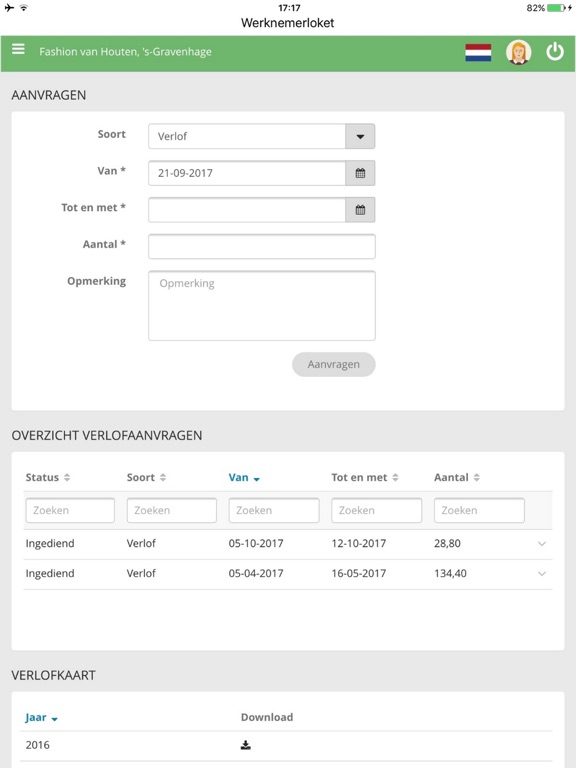Click the battery indicator in status bar
Image resolution: width=576 pixels, height=768 pixels.
pos(556,8)
